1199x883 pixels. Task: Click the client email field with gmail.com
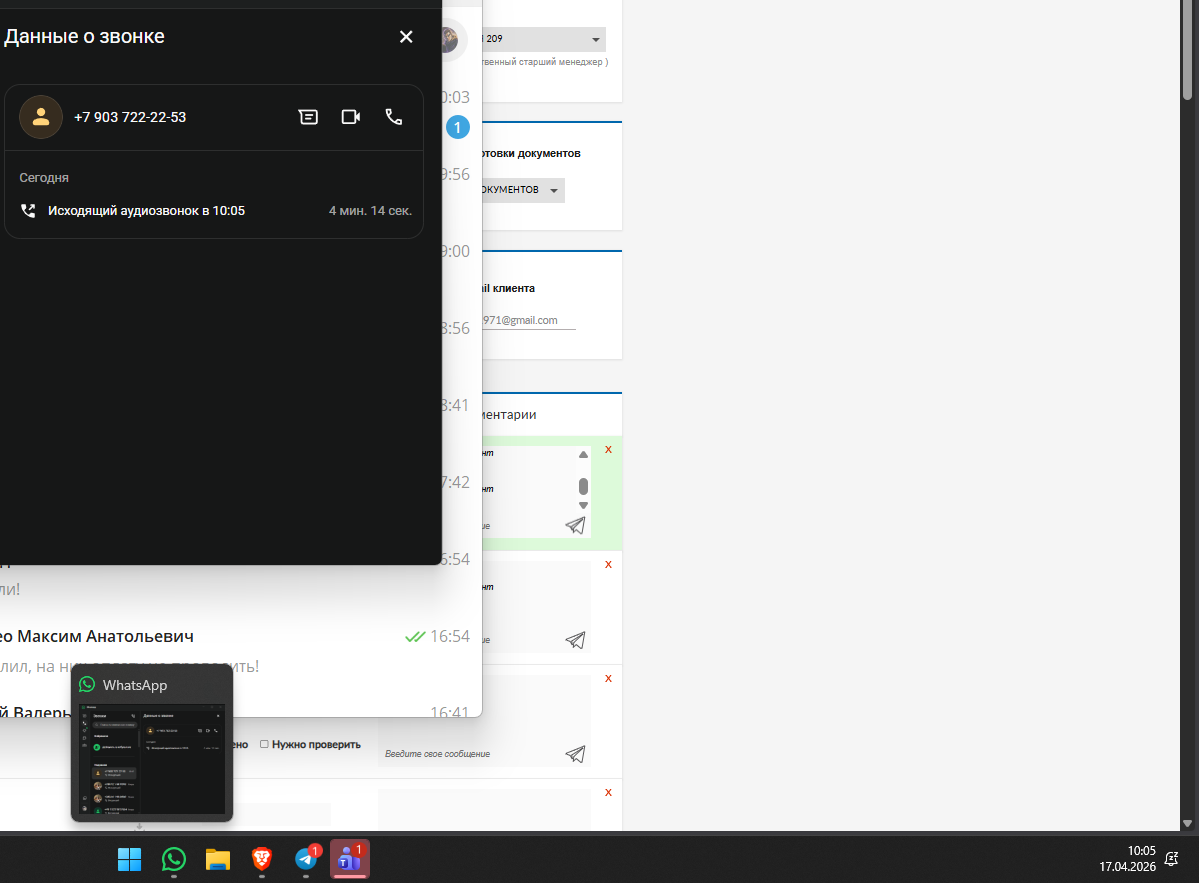528,320
